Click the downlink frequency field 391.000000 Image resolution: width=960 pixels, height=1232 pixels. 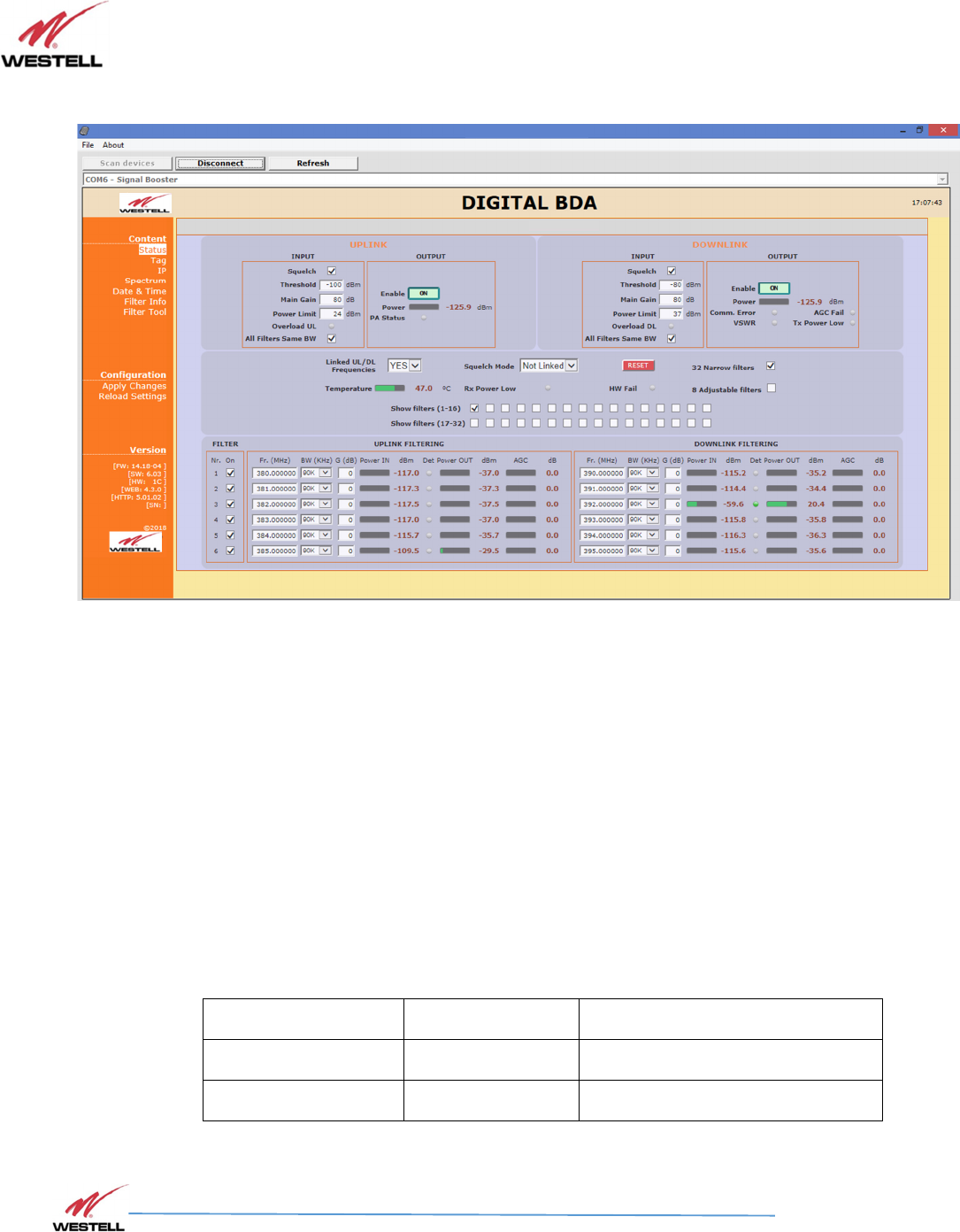click(603, 489)
